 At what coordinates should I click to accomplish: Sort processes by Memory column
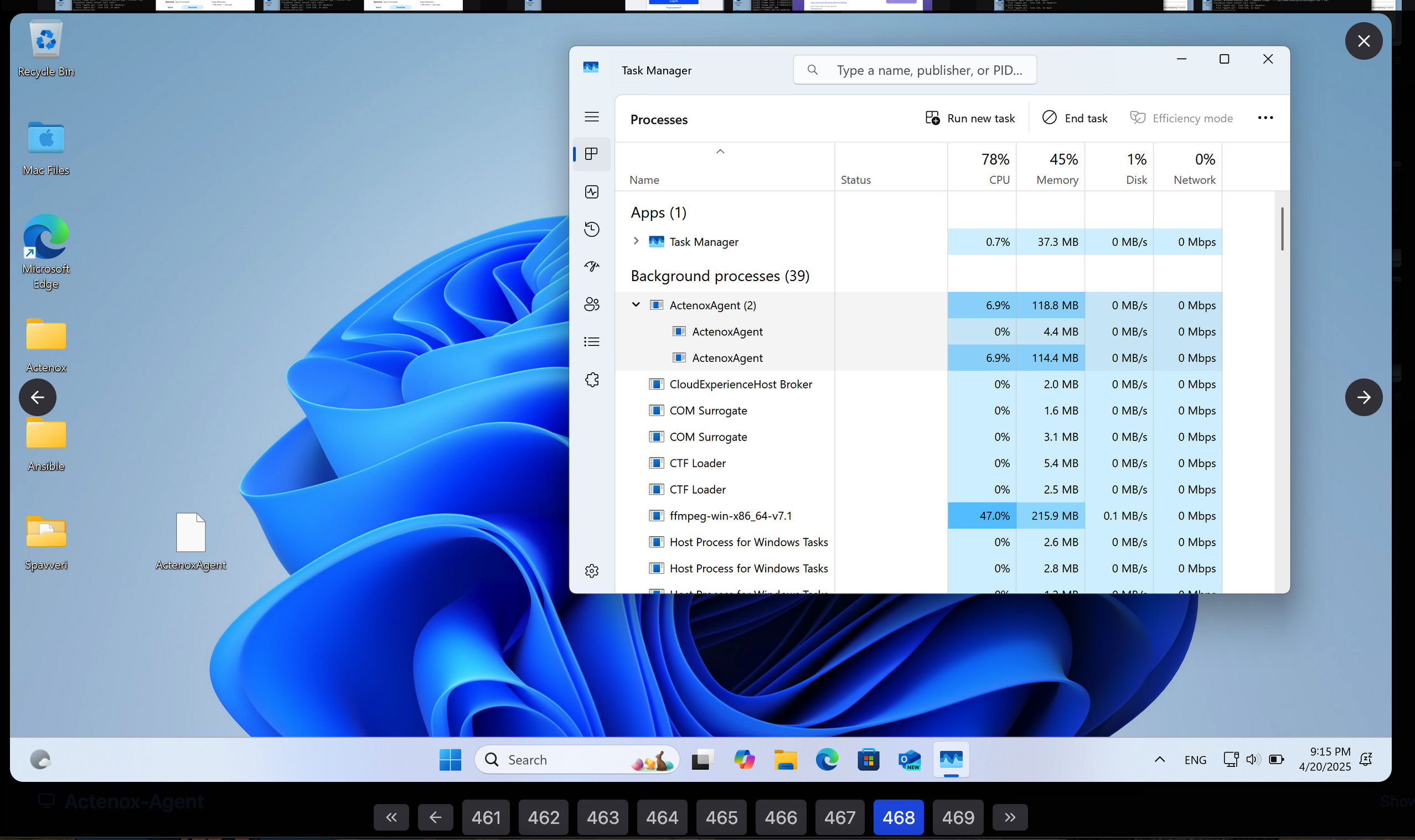click(1057, 169)
